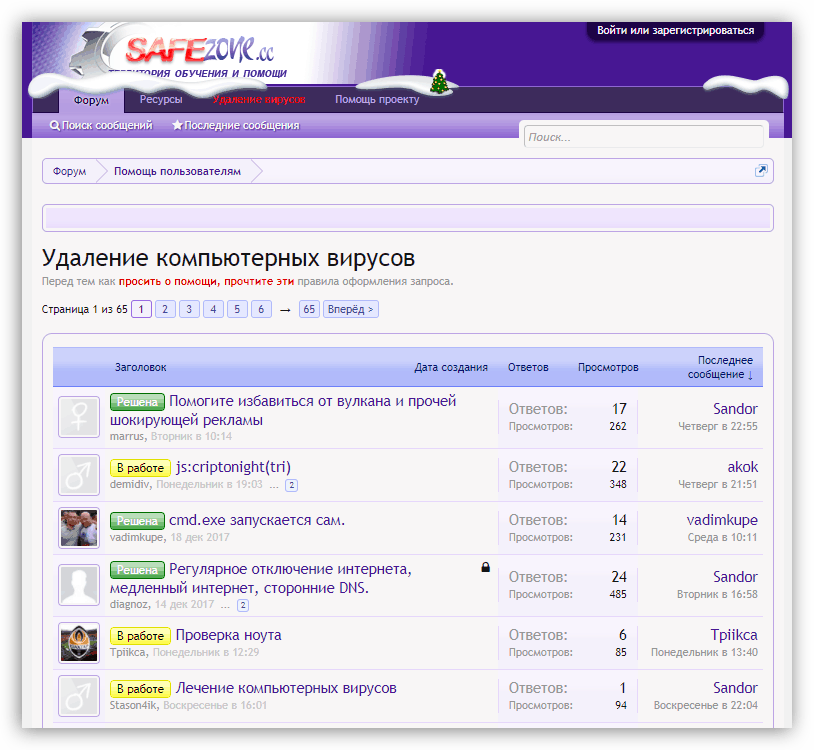Click Решена tag on вулкана thread
Viewport: 814px width, 750px height.
tap(137, 402)
